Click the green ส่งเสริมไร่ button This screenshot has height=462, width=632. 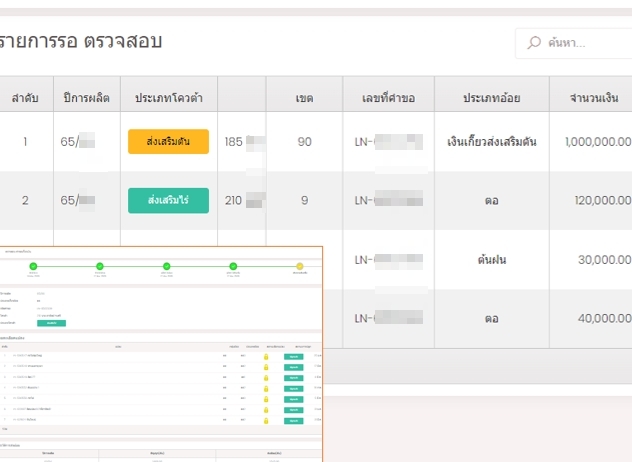point(168,201)
